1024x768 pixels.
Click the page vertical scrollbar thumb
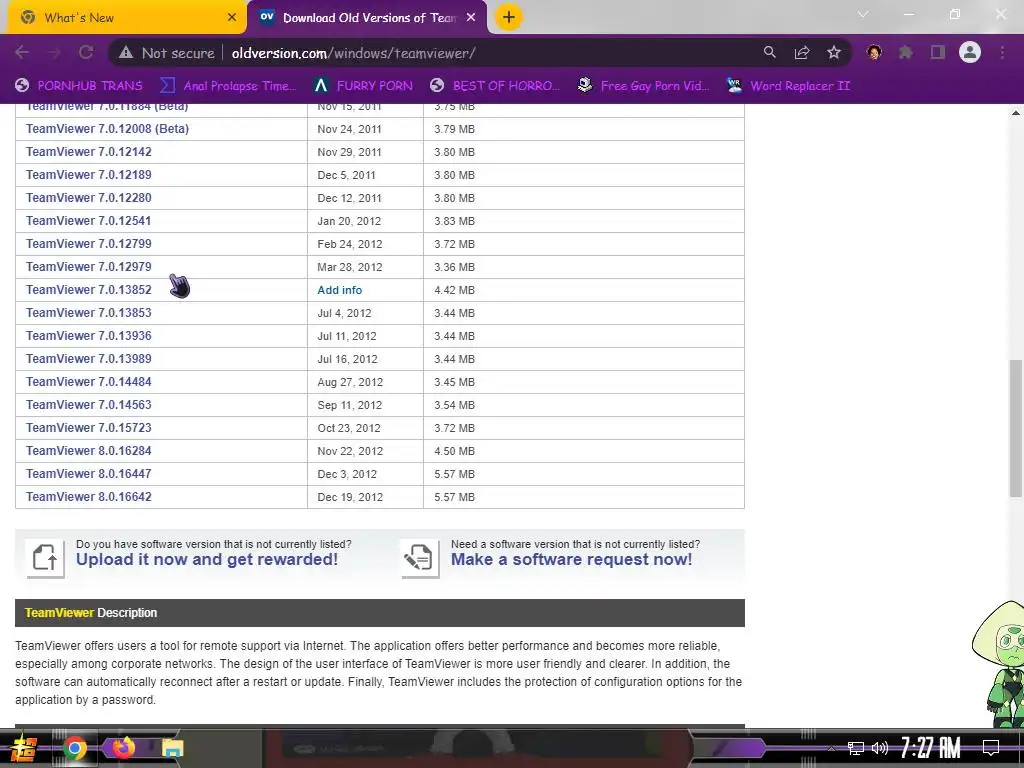pyautogui.click(x=1016, y=428)
